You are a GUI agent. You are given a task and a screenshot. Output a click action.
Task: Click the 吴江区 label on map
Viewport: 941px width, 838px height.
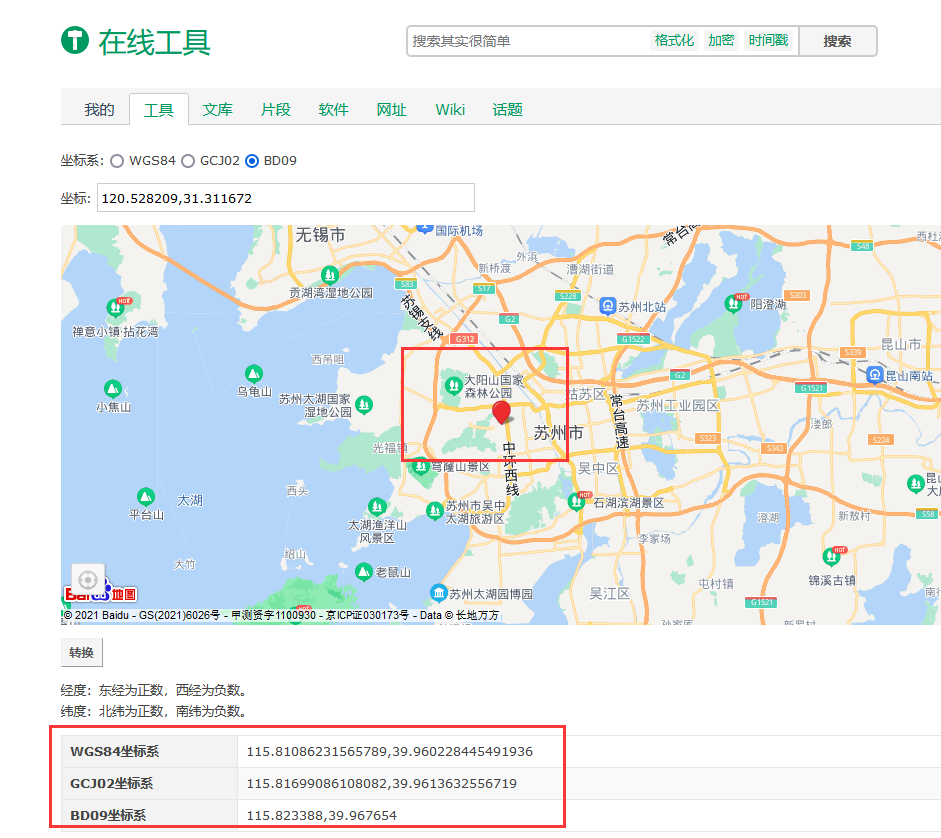[609, 594]
